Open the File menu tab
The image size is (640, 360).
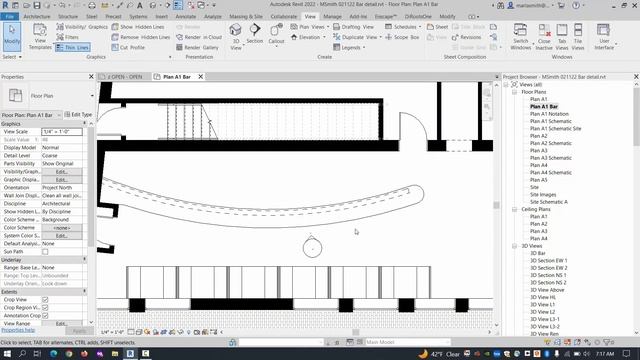[9, 16]
